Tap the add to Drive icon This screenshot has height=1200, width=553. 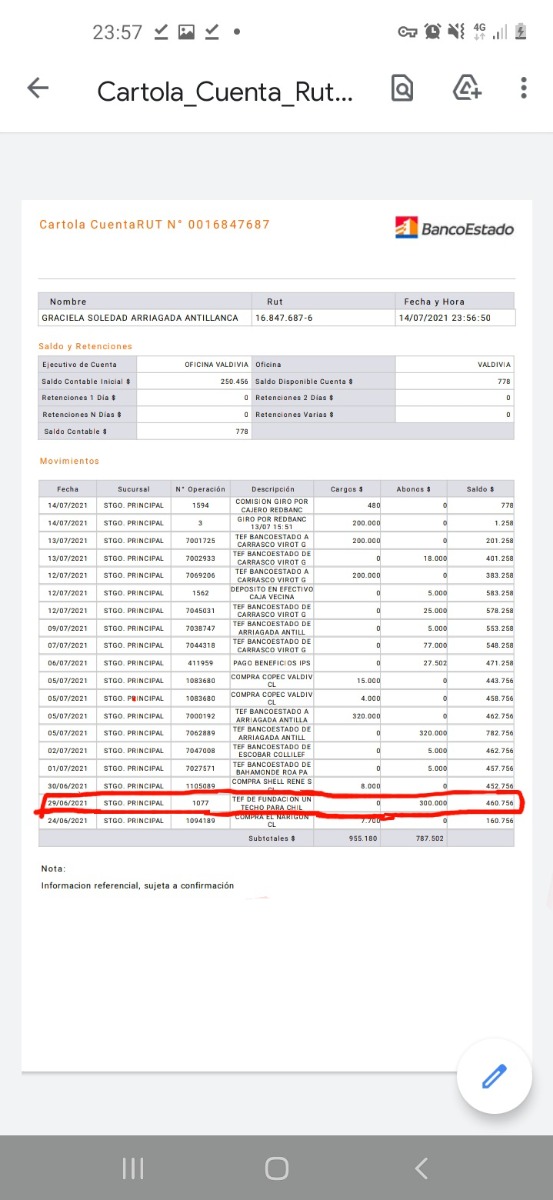[467, 88]
